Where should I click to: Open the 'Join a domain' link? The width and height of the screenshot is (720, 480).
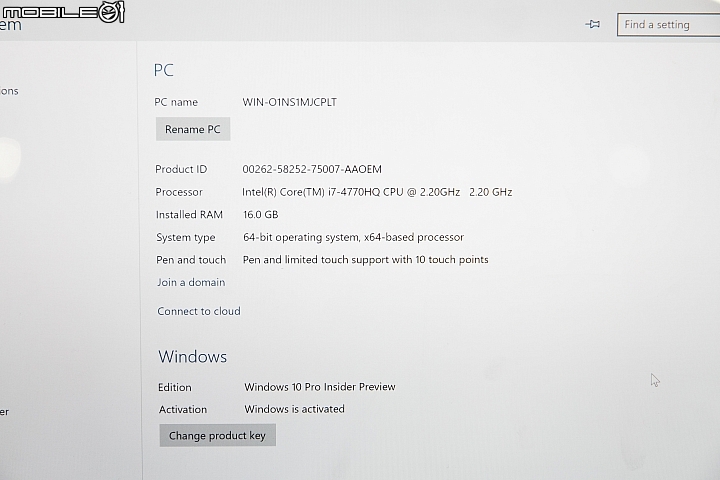coord(191,282)
